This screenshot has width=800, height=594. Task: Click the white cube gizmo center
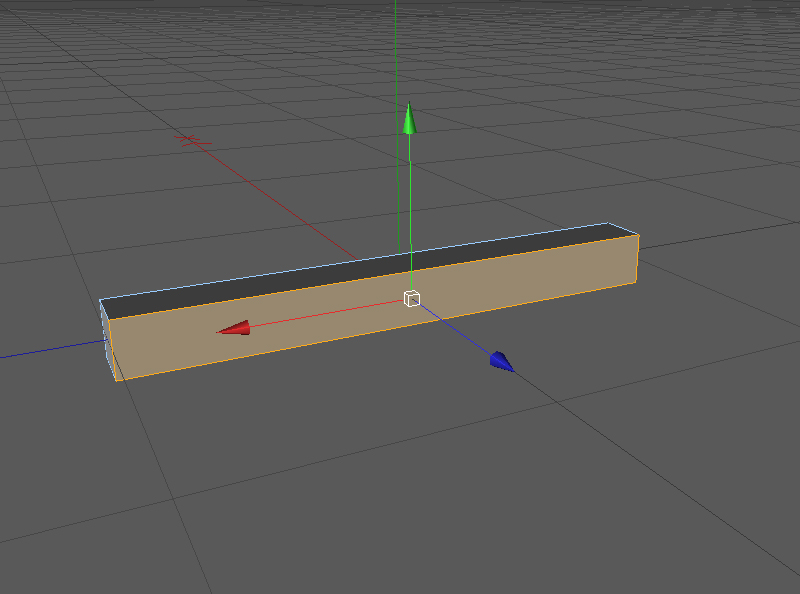[412, 299]
